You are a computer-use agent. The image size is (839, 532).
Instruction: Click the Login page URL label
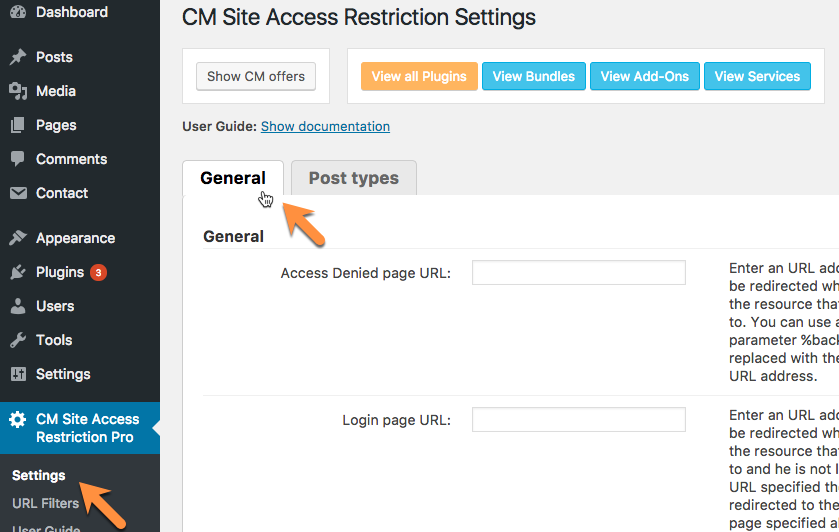(396, 420)
